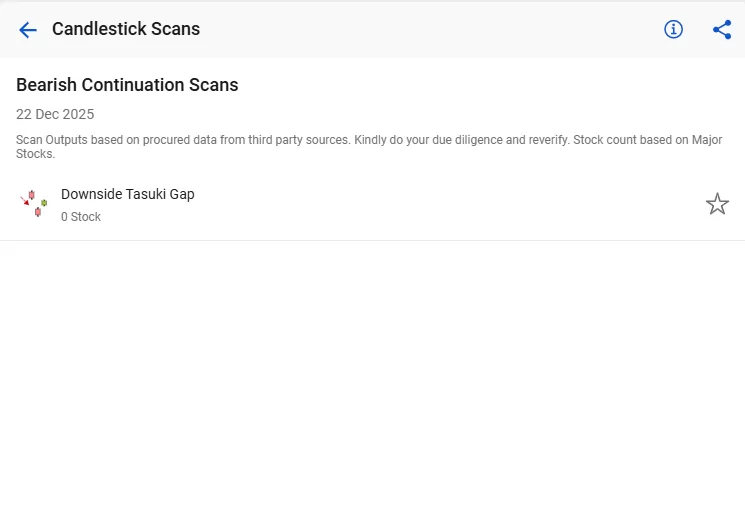Click the word Stocks on second disclaimer line
Image resolution: width=745 pixels, height=519 pixels.
34,154
